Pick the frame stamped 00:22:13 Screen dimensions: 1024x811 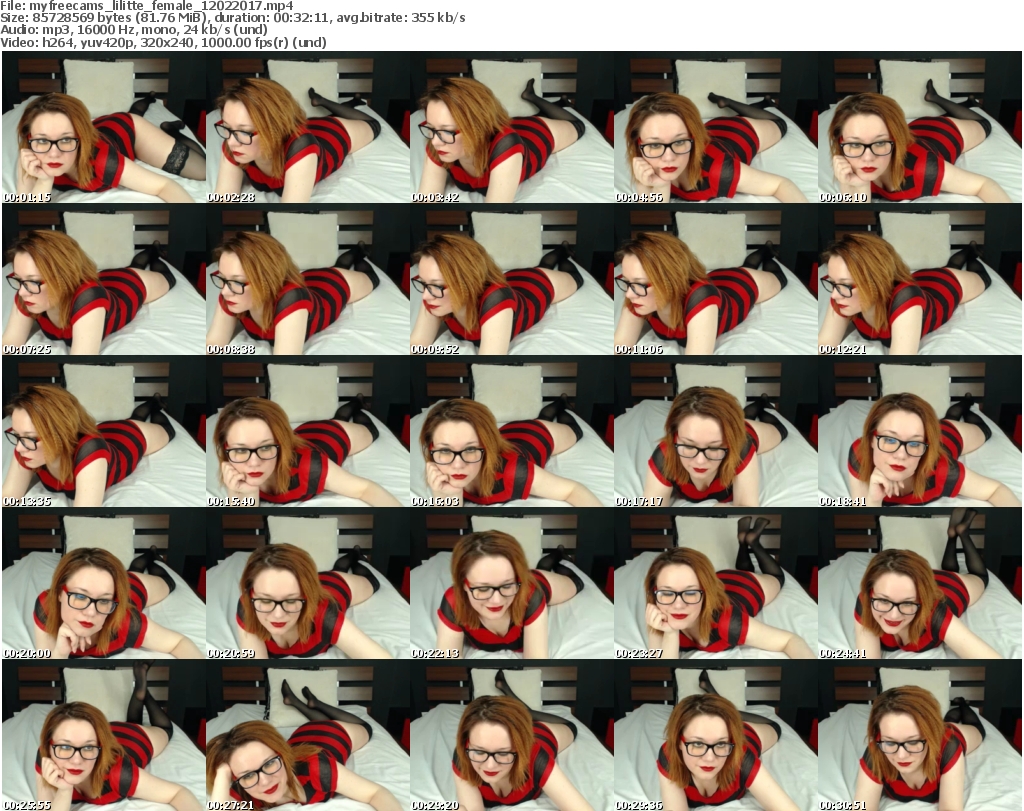coord(512,584)
